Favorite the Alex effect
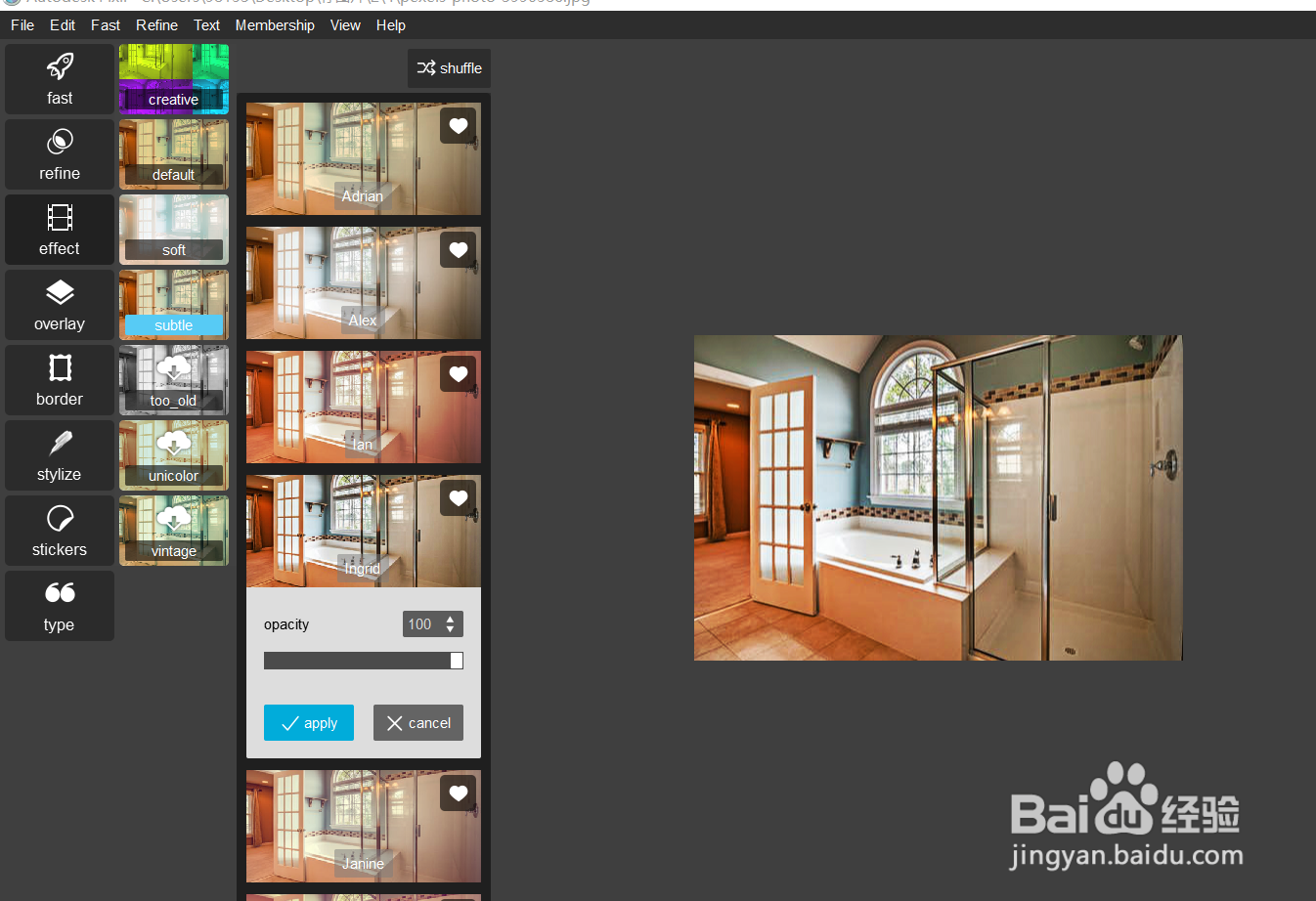 pyautogui.click(x=459, y=250)
